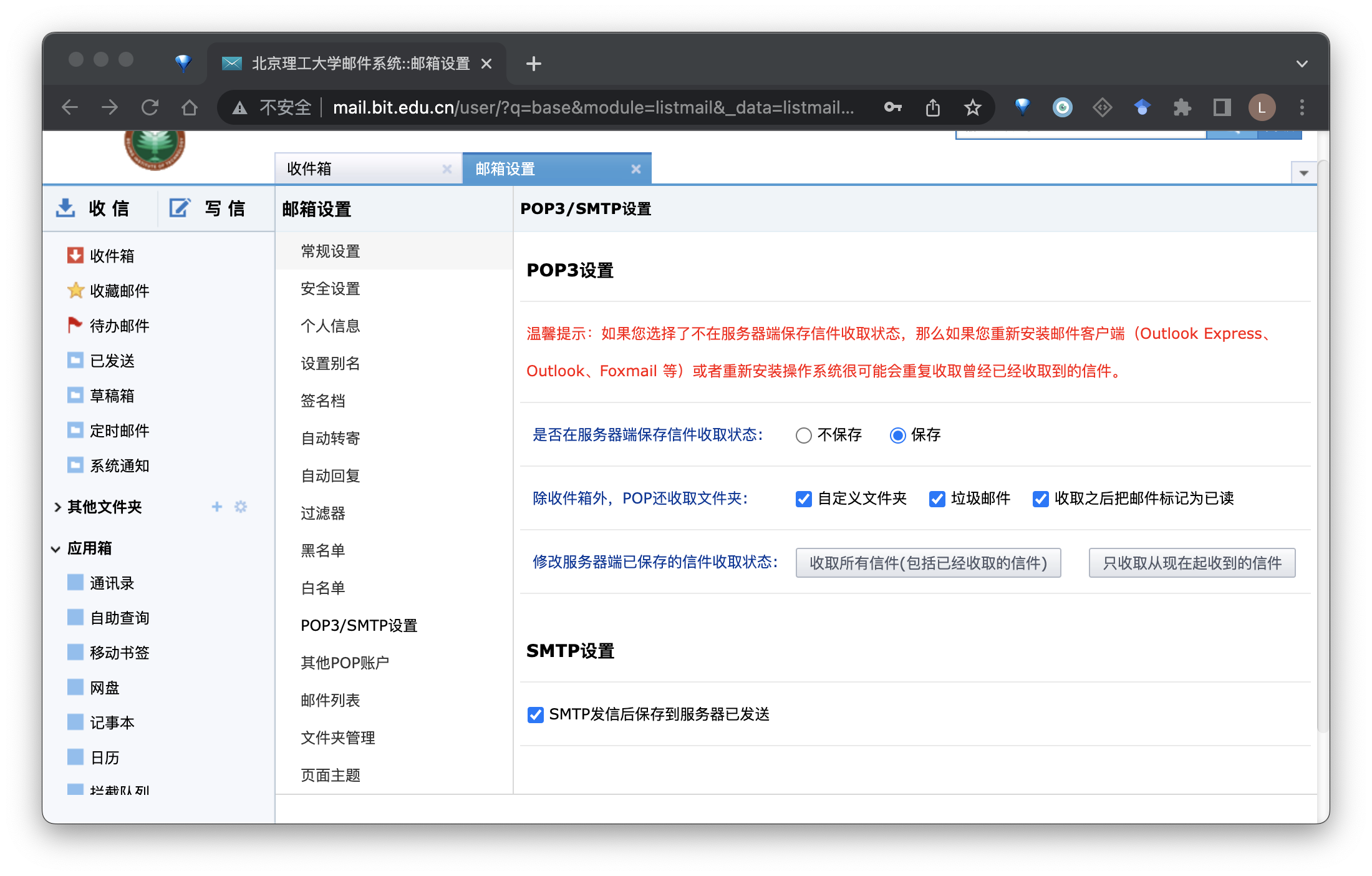Click the browser address bar URL
The width and height of the screenshot is (1372, 876).
point(592,108)
